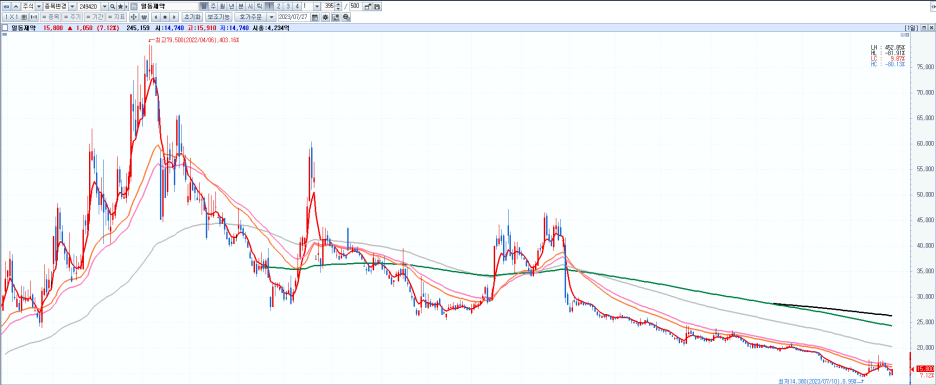Click the LH/HL/LC/HC stats box
The width and height of the screenshot is (936, 385).
pos(888,56)
